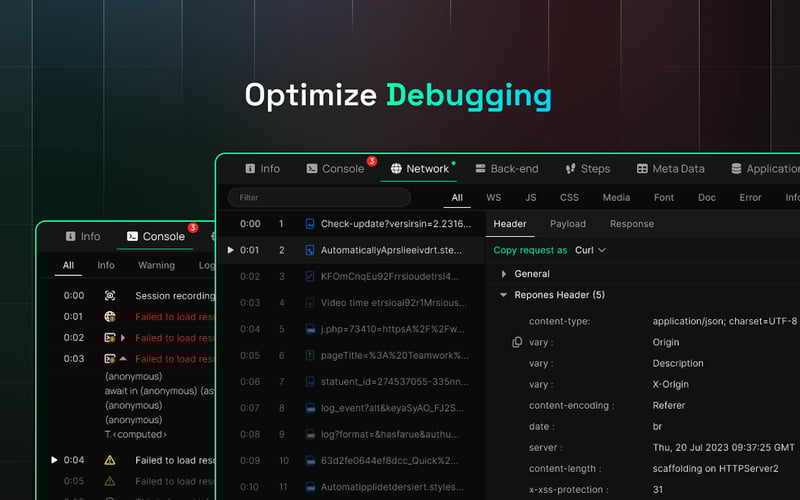The image size is (800, 500).
Task: Filter requests by Error
Action: pos(750,197)
